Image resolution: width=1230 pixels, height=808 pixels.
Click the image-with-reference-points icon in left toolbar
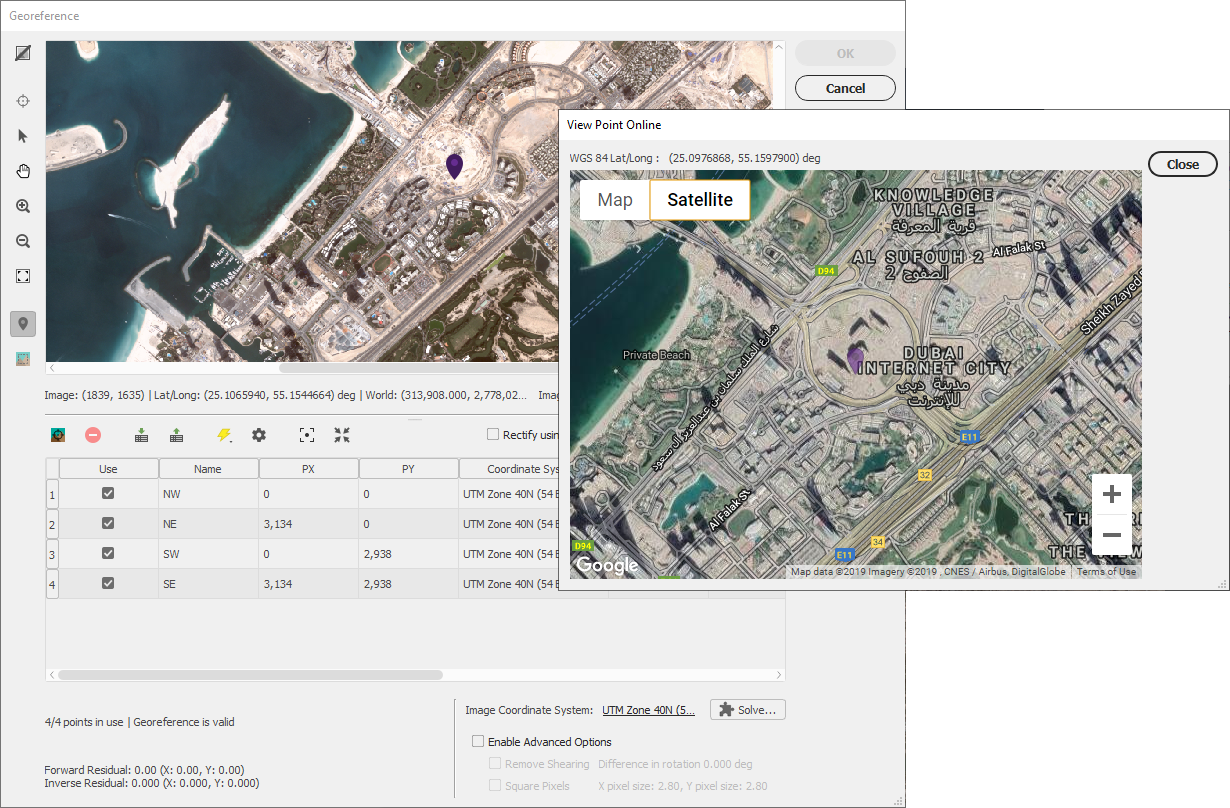click(x=23, y=359)
